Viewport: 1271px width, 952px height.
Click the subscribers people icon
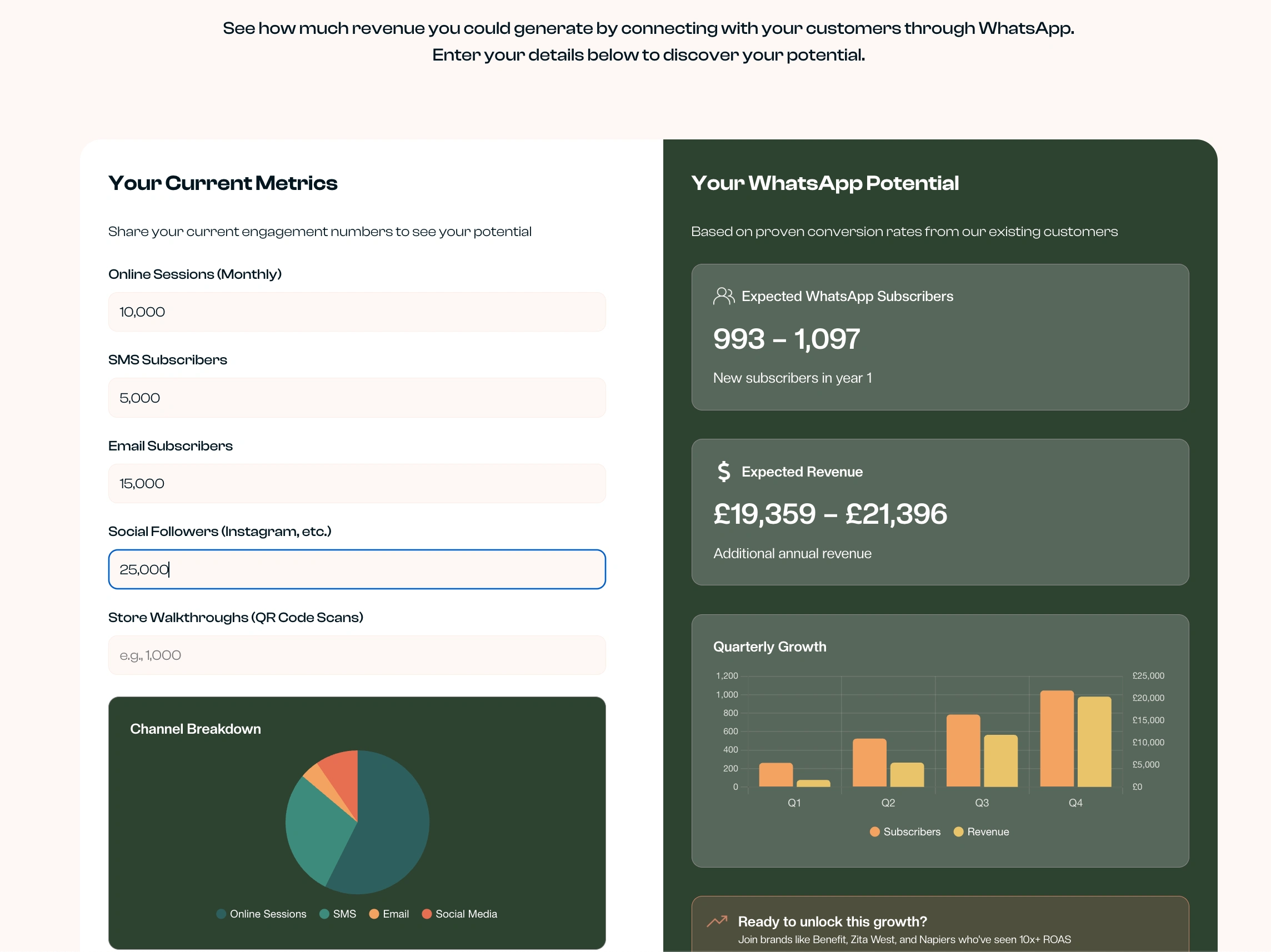point(723,296)
